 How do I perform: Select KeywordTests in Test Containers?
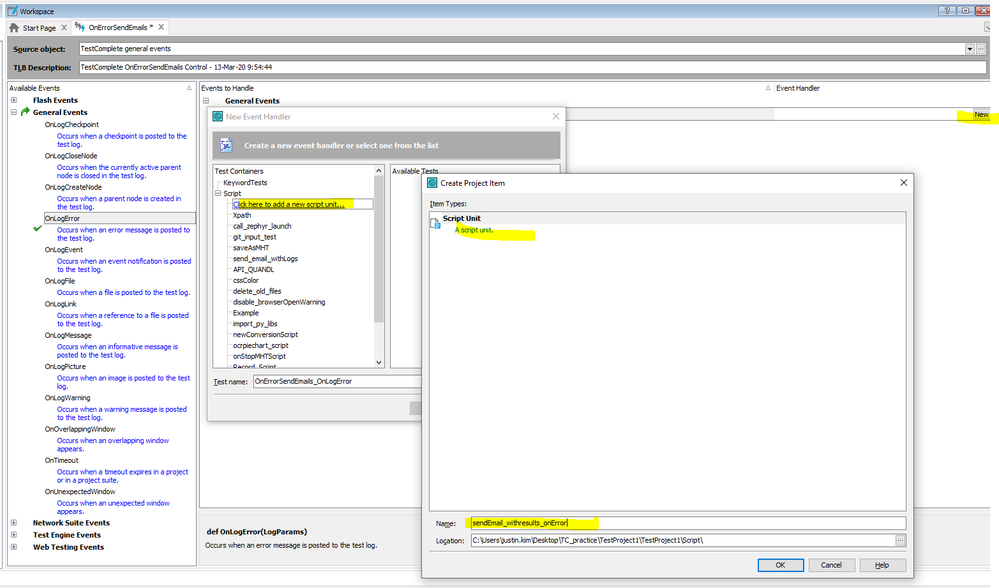tap(245, 183)
